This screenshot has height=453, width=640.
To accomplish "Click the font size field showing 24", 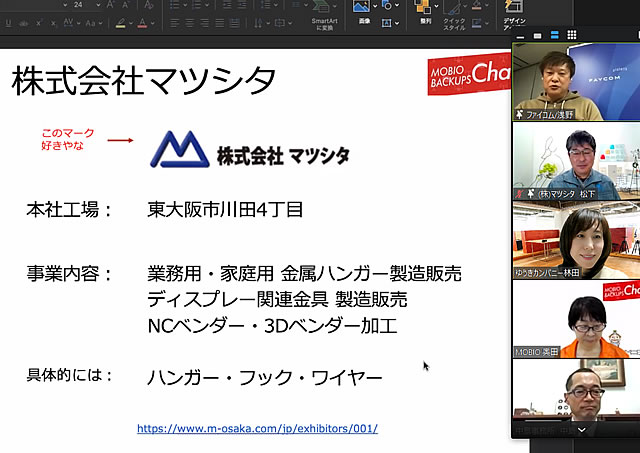I will (x=78, y=5).
